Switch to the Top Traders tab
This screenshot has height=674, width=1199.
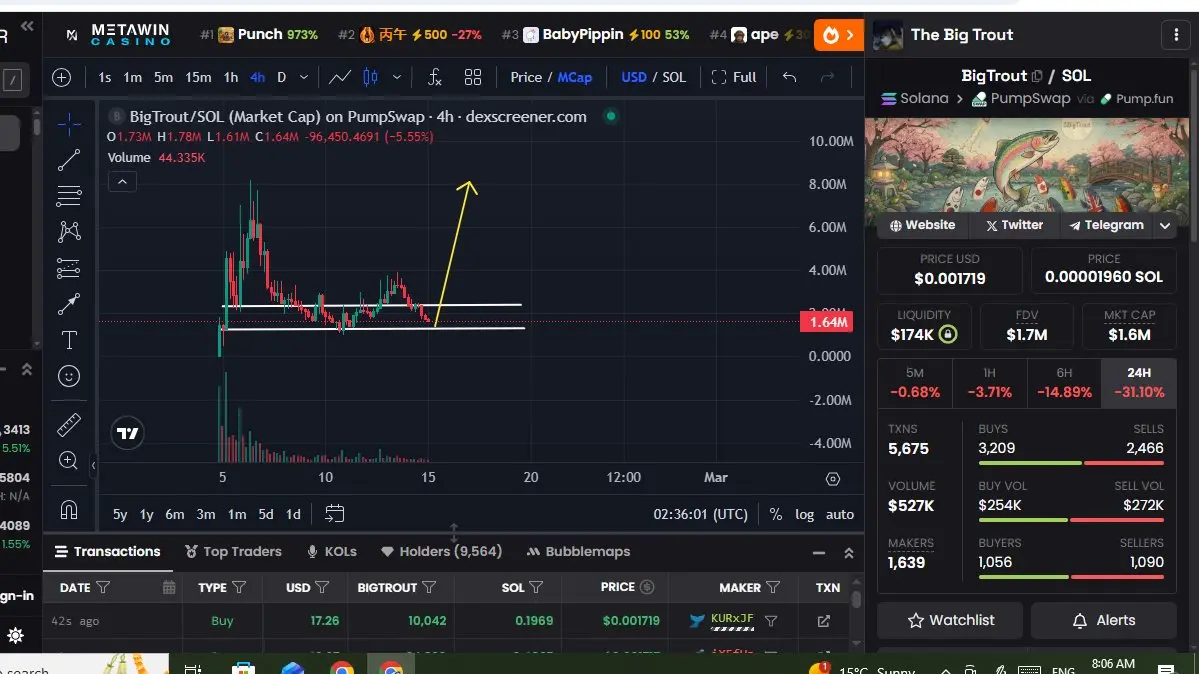point(233,552)
